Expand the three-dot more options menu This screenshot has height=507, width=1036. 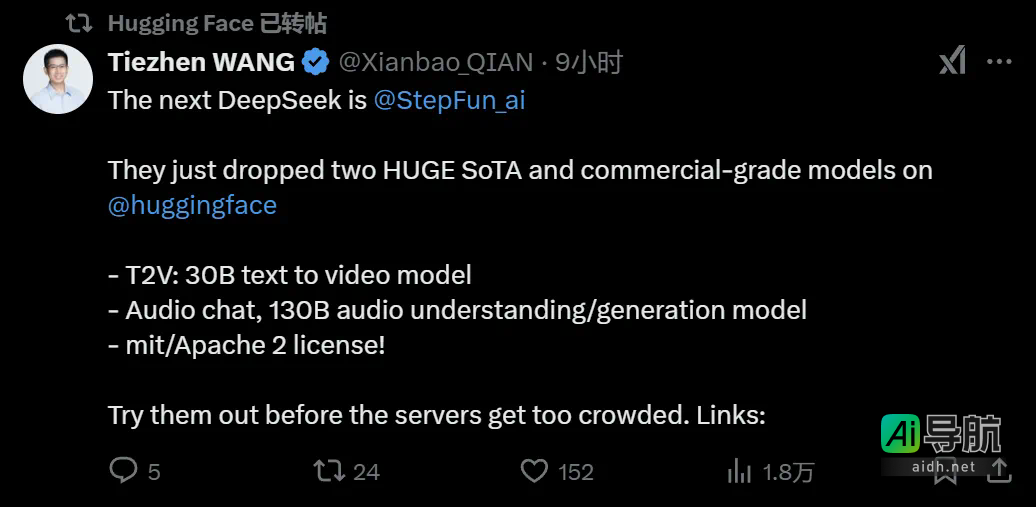click(x=999, y=61)
